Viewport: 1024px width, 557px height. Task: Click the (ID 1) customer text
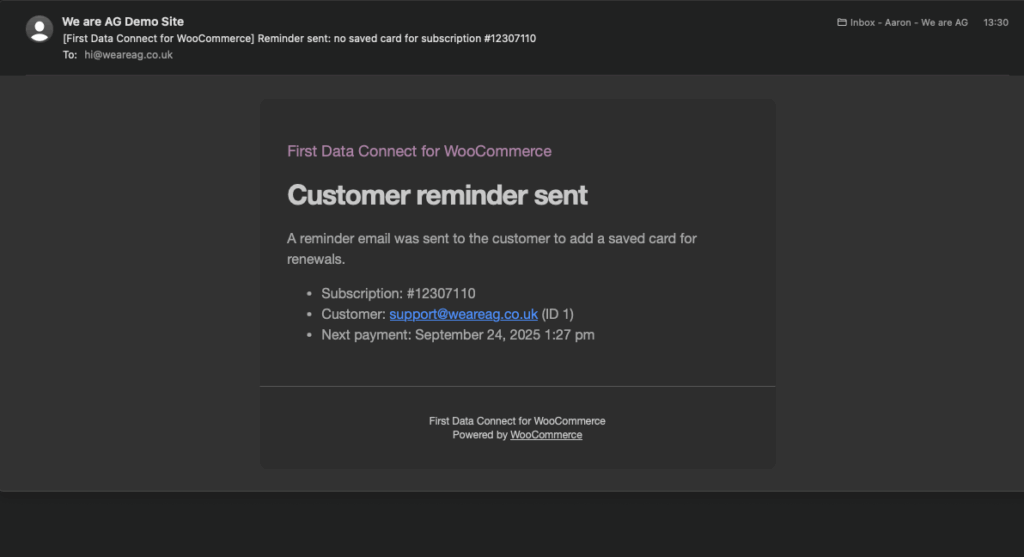558,314
